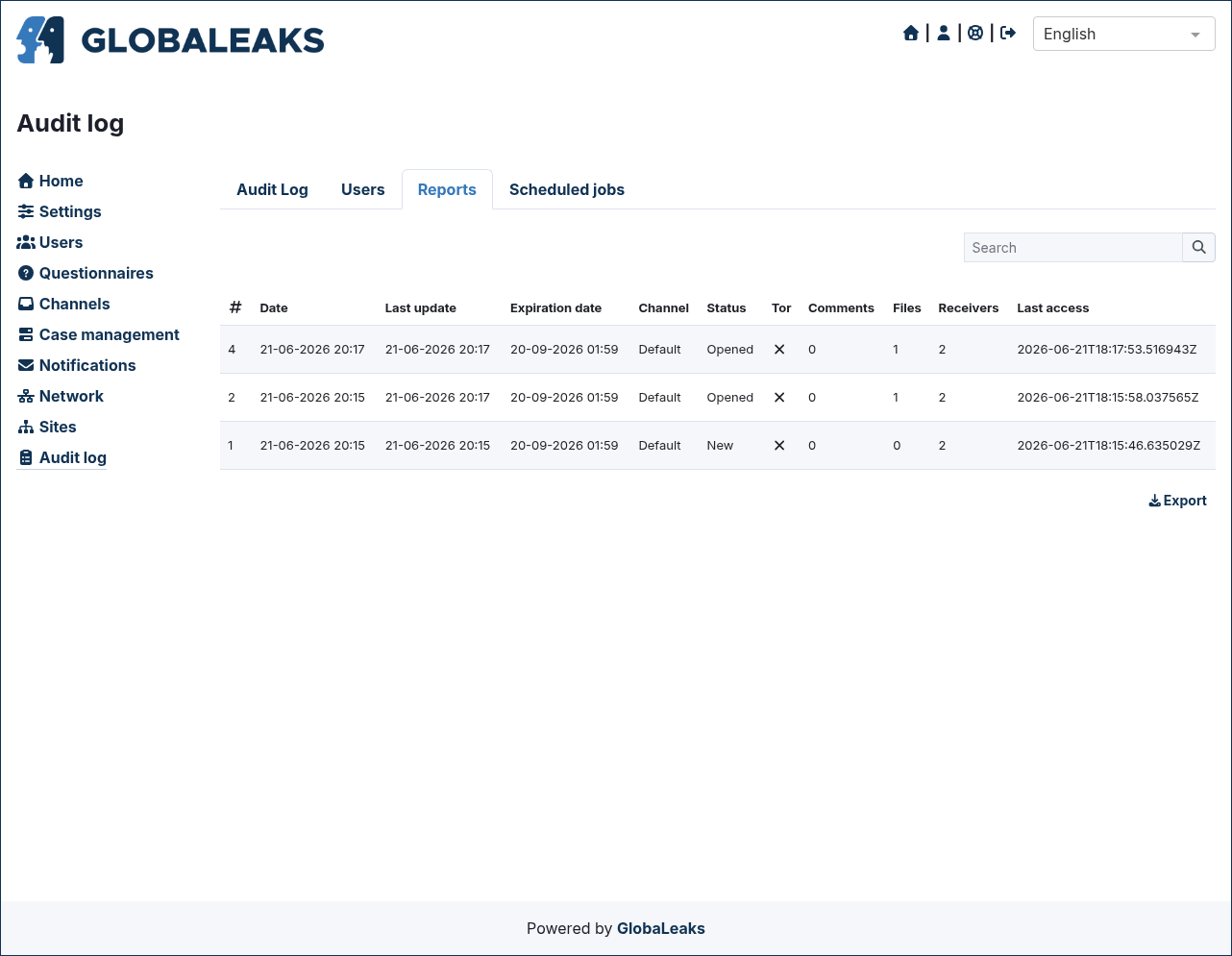Click the Files column header

click(x=907, y=308)
